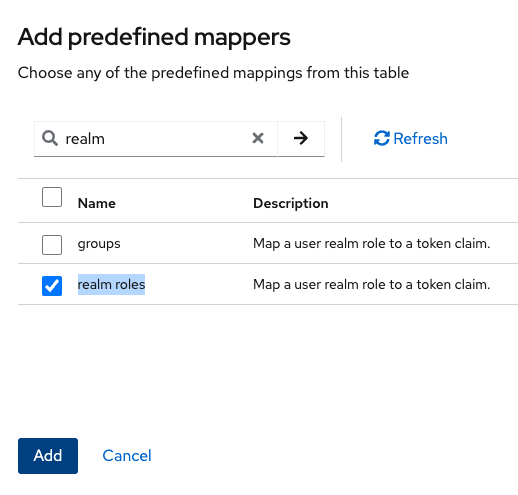
Task: Click the magnifying glass search icon
Action: point(50,138)
